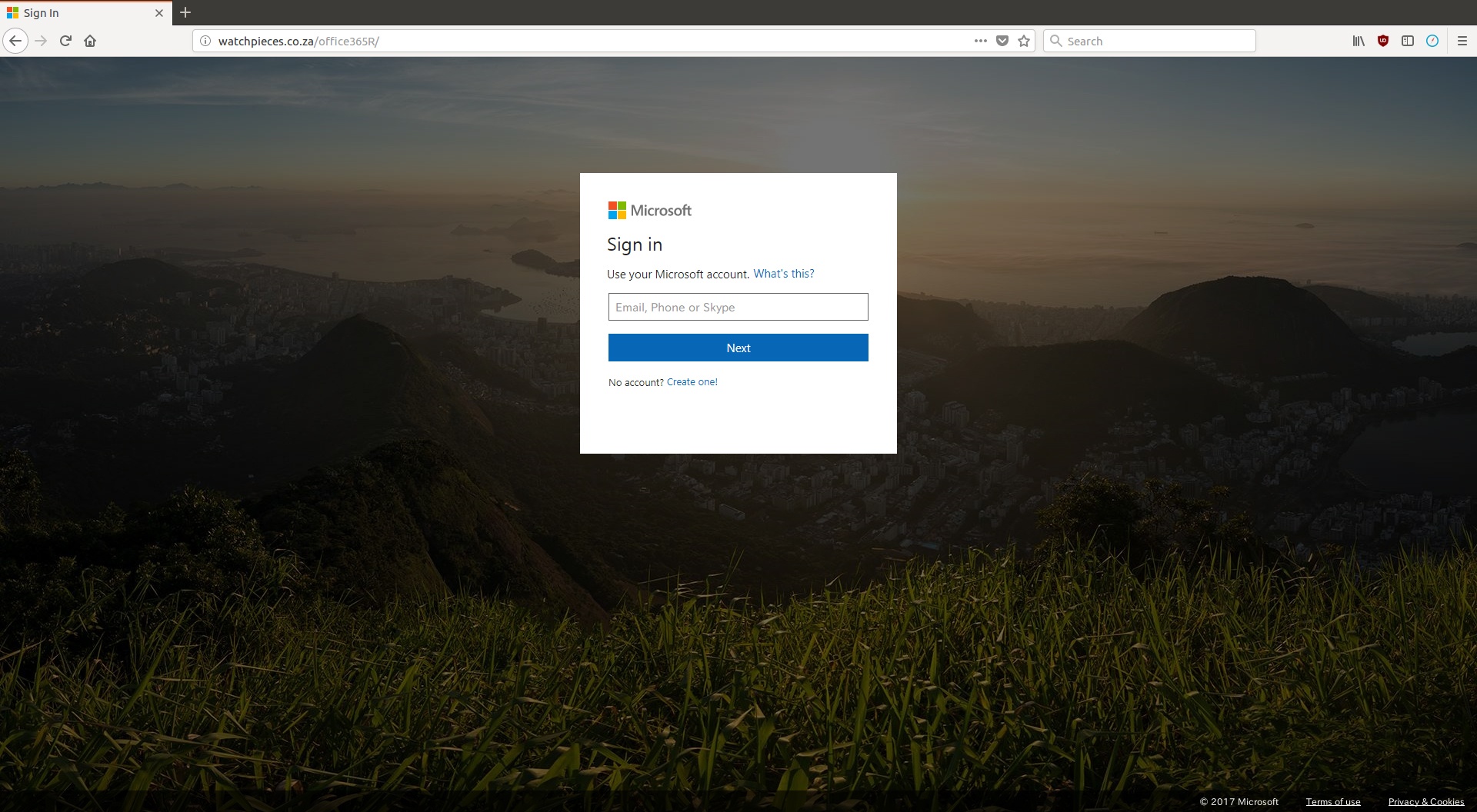The image size is (1477, 812).
Task: View the Privacy & Cookies policy
Action: click(1427, 801)
